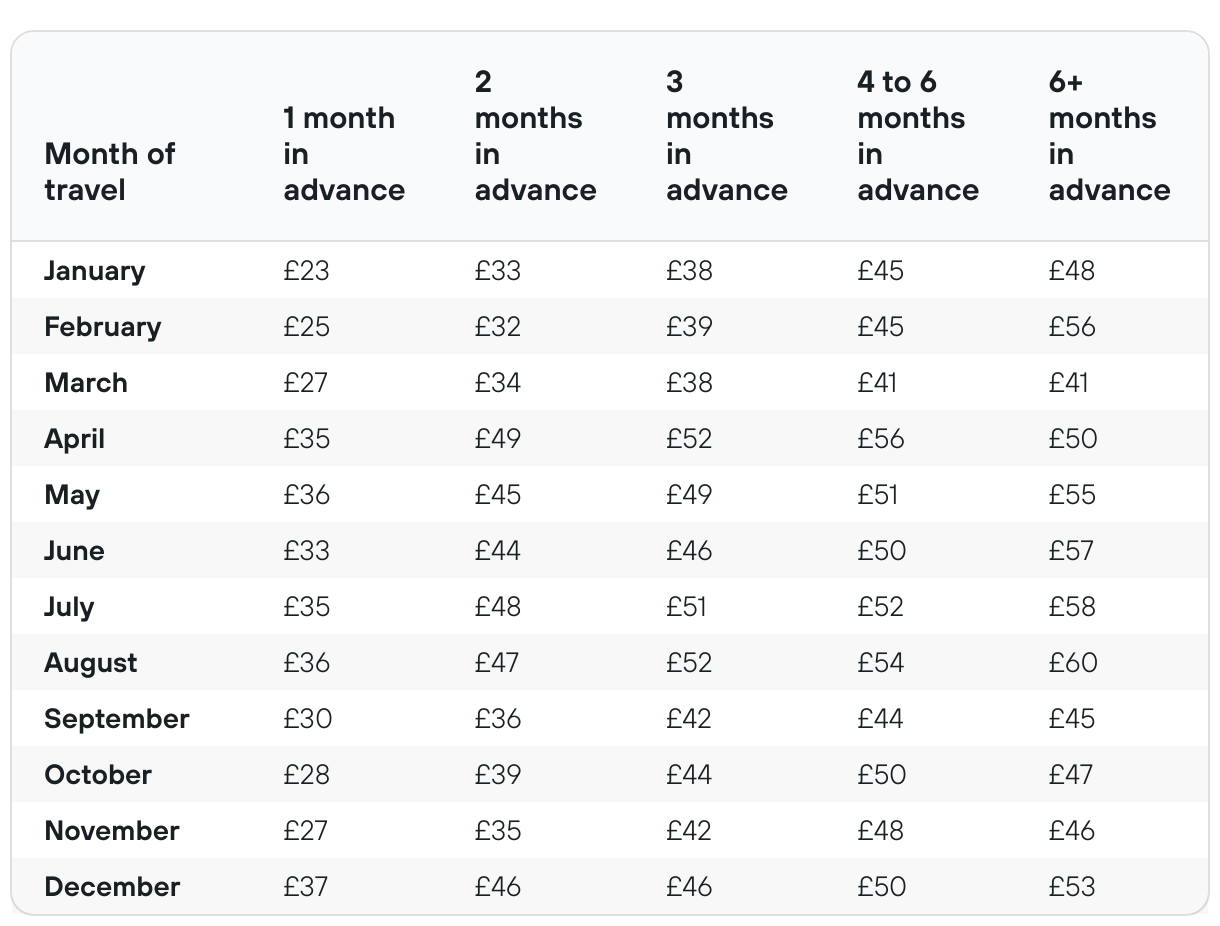Select December's £37 one-month-advance price

click(306, 887)
